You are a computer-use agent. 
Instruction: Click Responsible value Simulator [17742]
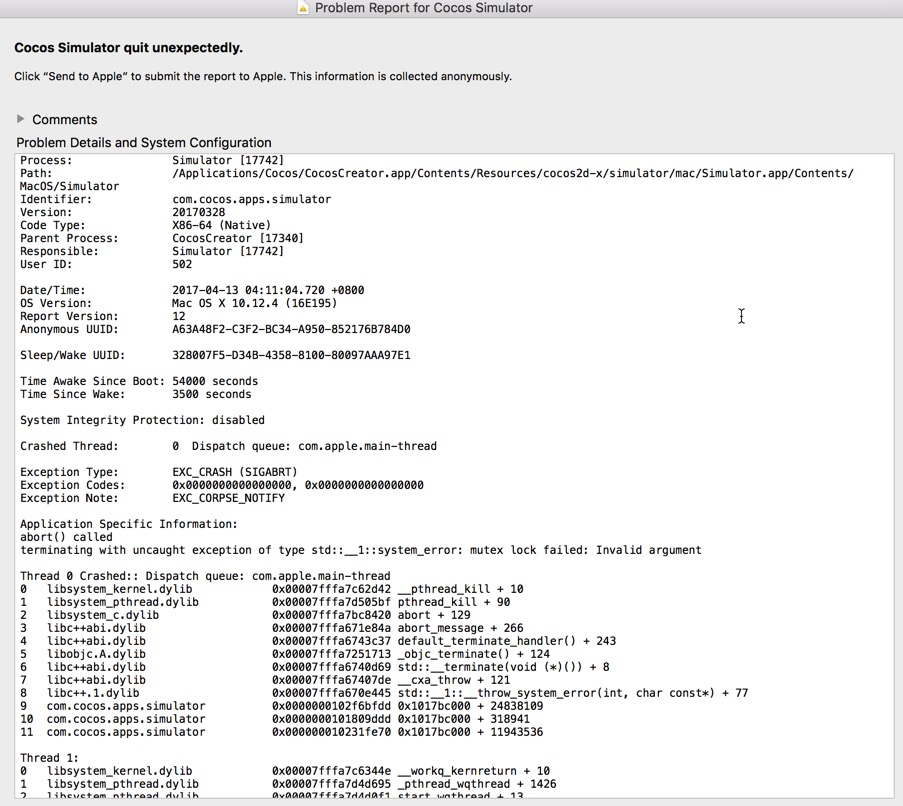[227, 251]
